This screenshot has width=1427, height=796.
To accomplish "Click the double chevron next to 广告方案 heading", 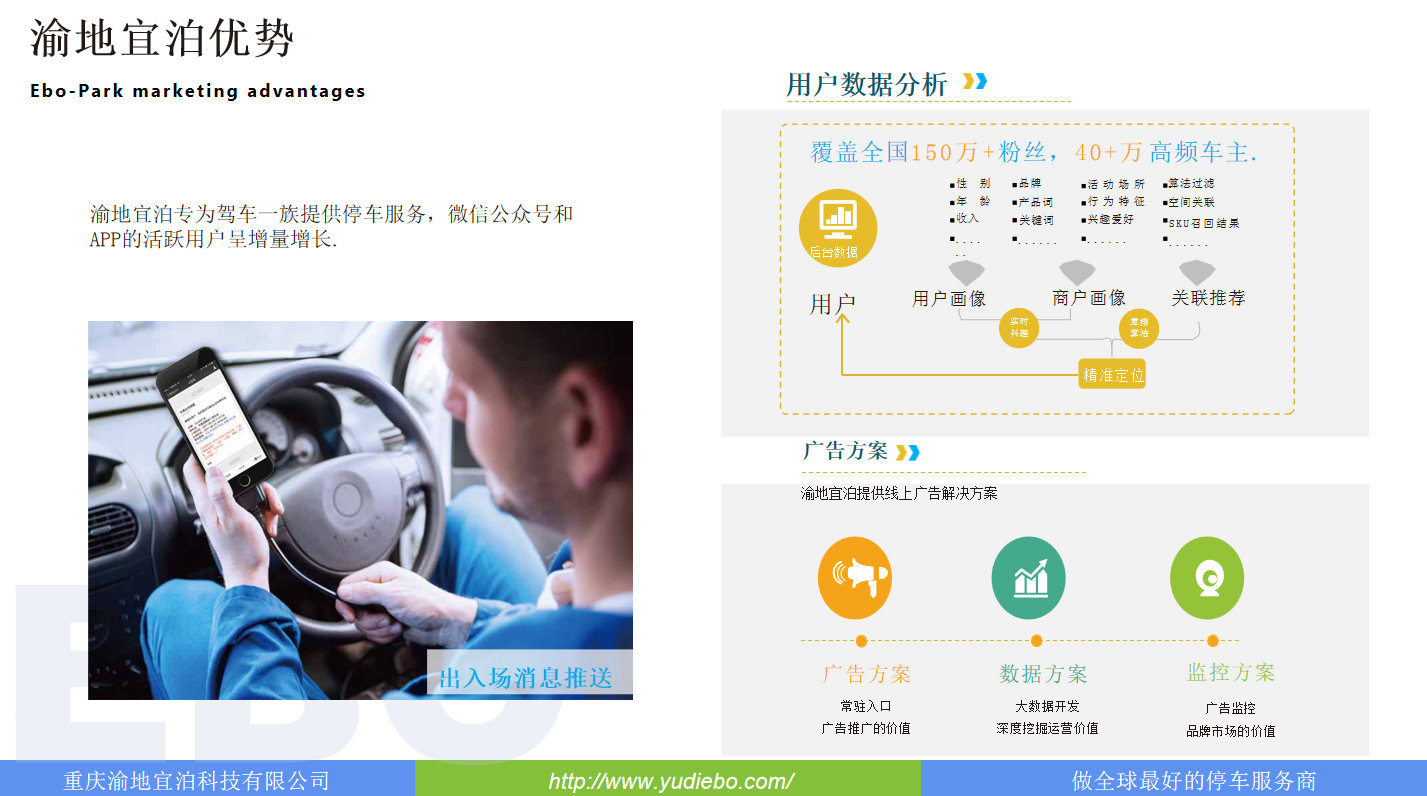I will click(907, 453).
